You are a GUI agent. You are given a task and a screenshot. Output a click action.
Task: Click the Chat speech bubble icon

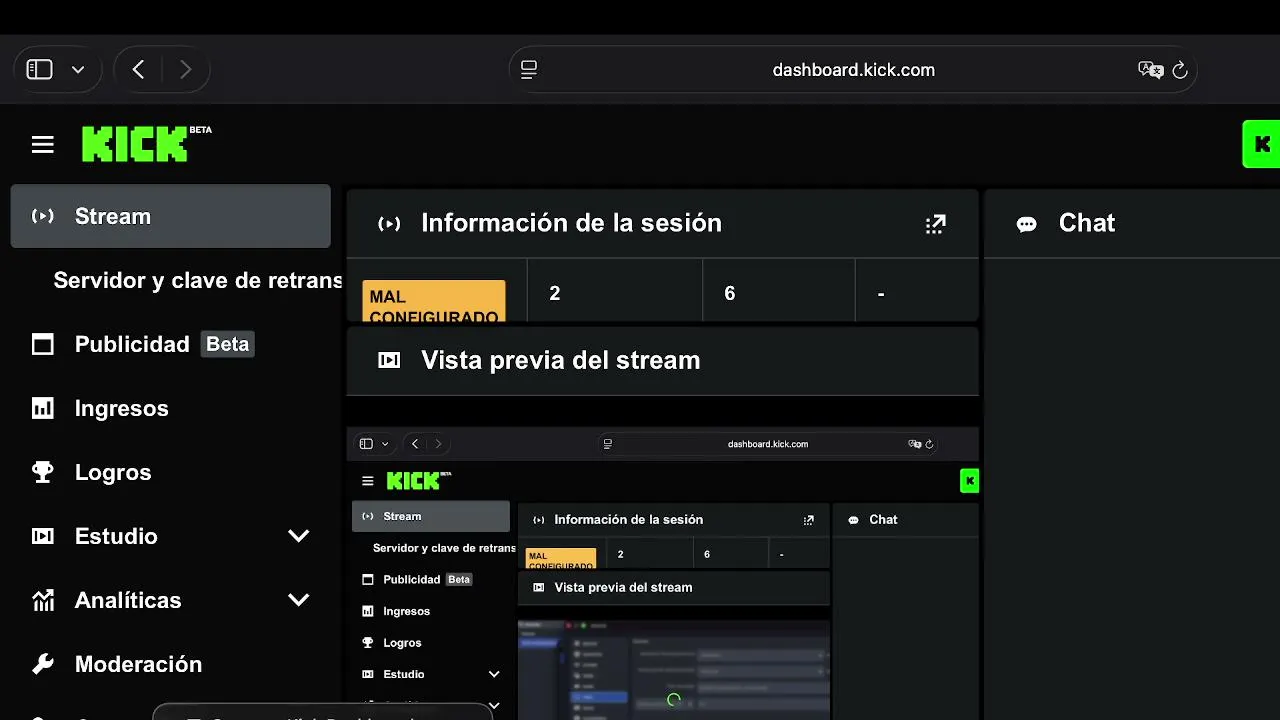[1027, 224]
